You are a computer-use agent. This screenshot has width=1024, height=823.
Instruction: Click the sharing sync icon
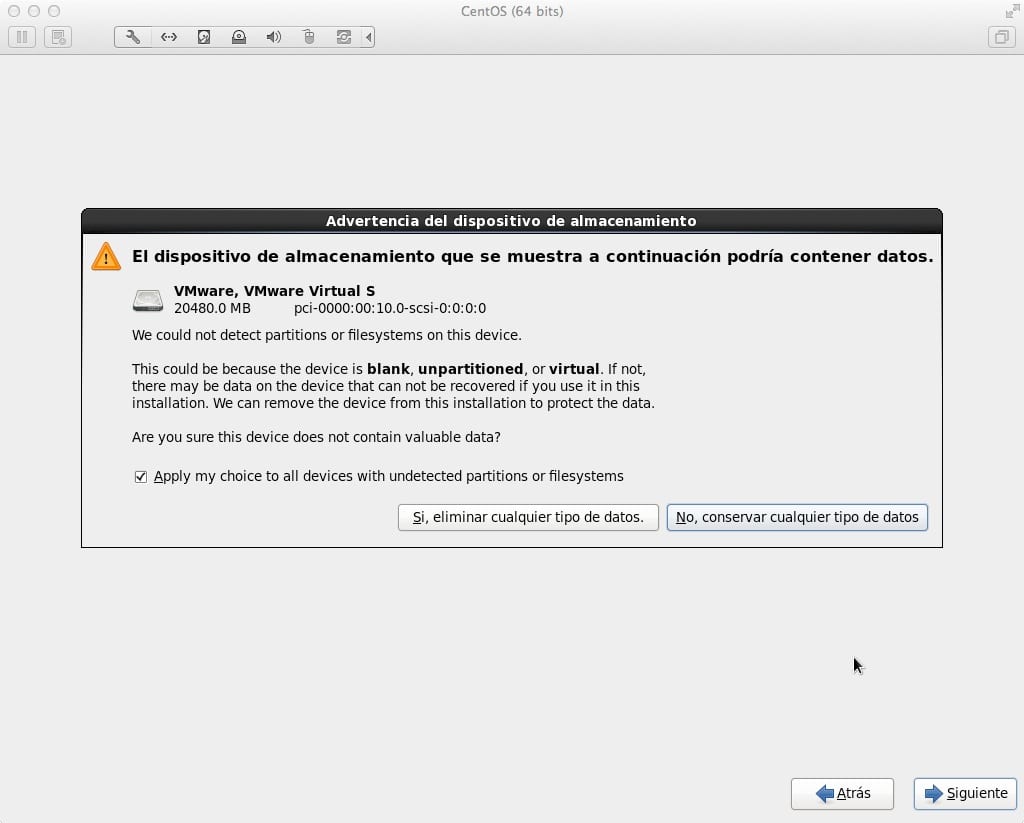[344, 37]
